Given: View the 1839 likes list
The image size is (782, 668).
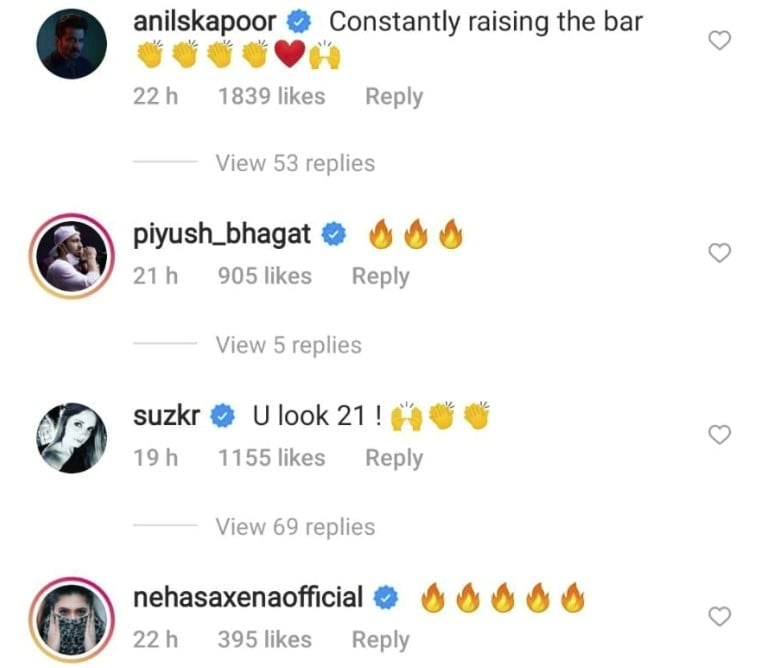Looking at the screenshot, I should point(272,96).
